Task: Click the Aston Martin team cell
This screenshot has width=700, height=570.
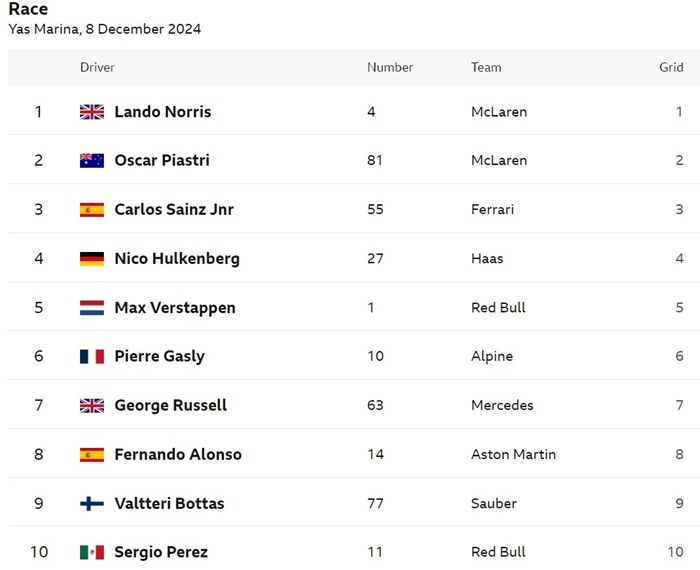Action: pyautogui.click(x=513, y=454)
